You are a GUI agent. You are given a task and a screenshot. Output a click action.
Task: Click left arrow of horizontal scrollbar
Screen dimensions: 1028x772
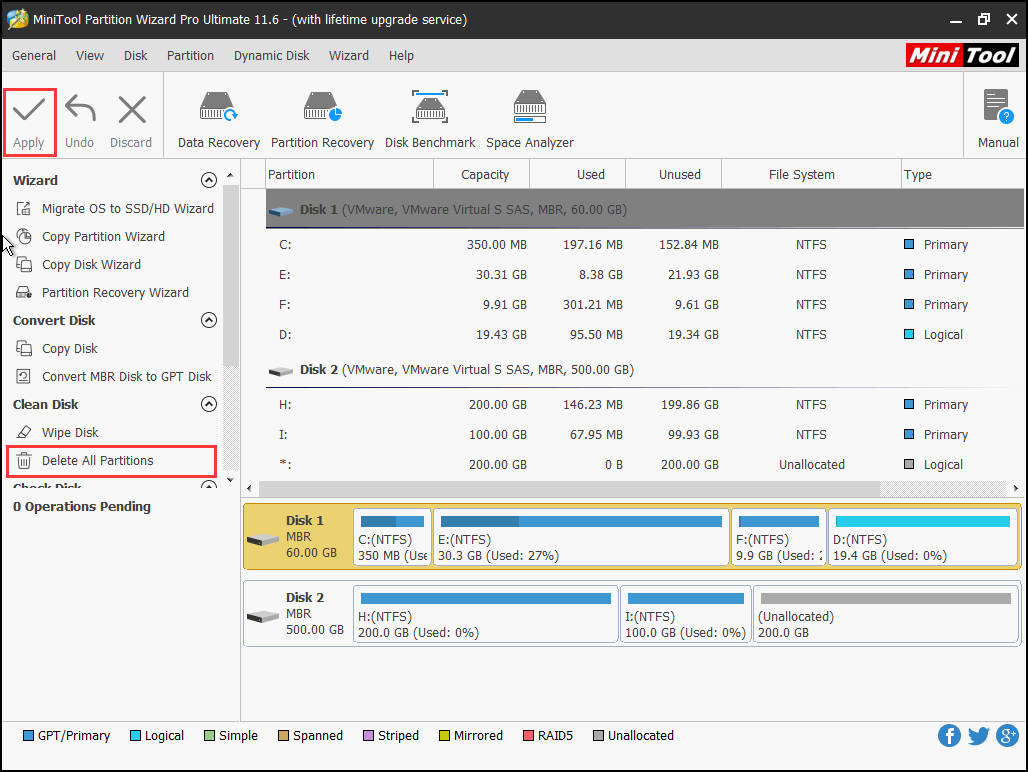249,488
